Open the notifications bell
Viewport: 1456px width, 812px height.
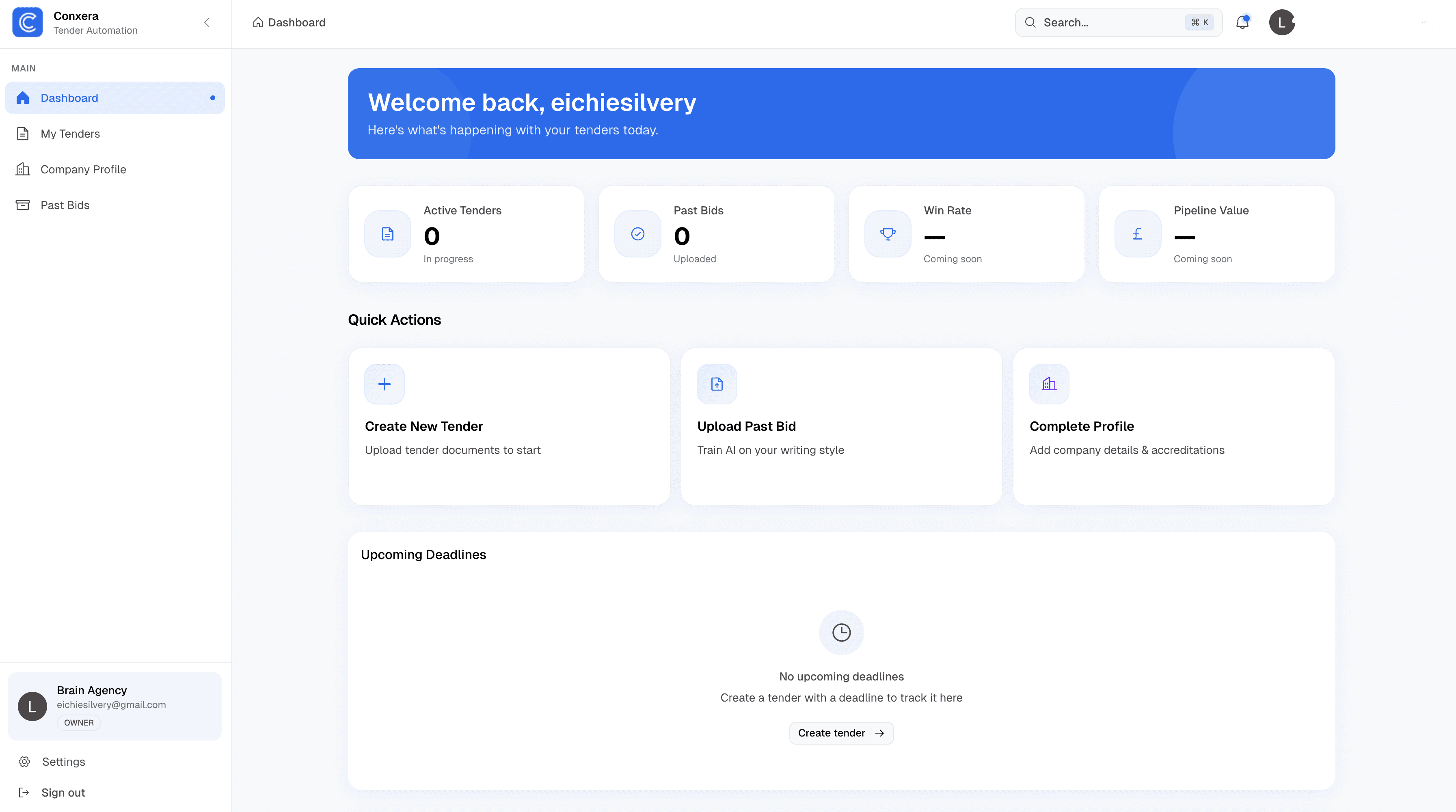pos(1242,23)
